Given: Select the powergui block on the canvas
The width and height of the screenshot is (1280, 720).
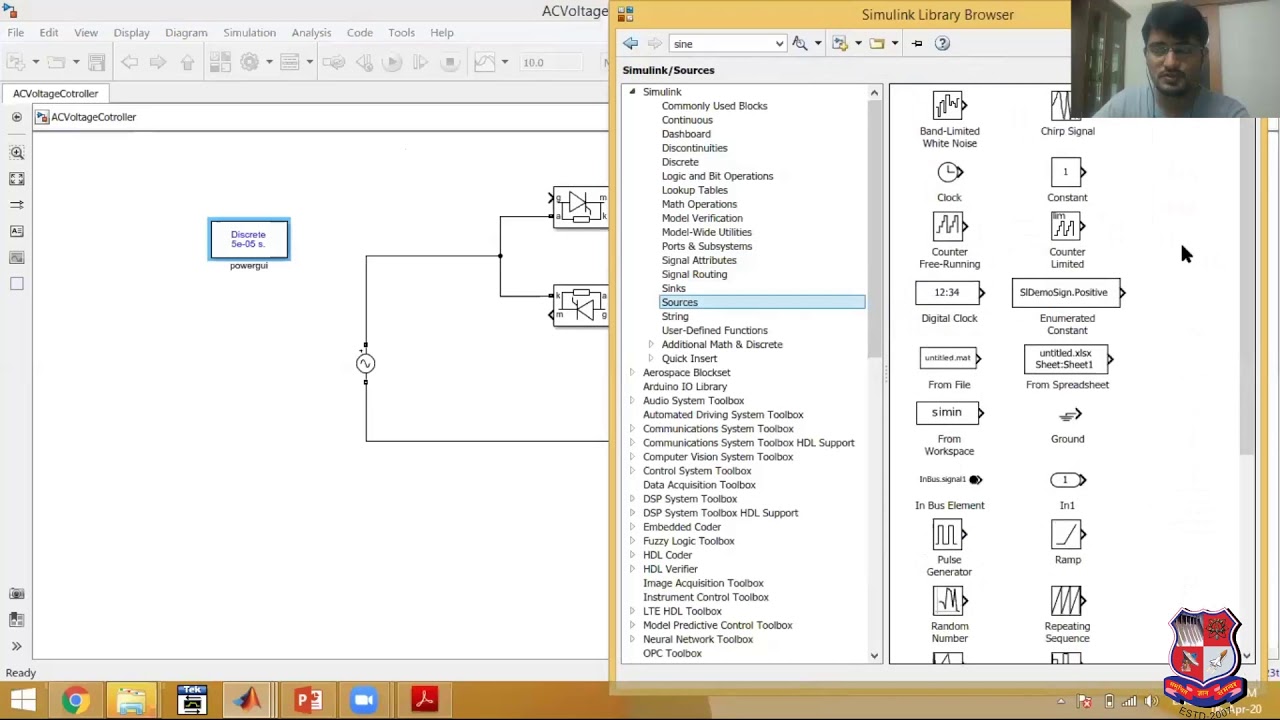Looking at the screenshot, I should [249, 240].
